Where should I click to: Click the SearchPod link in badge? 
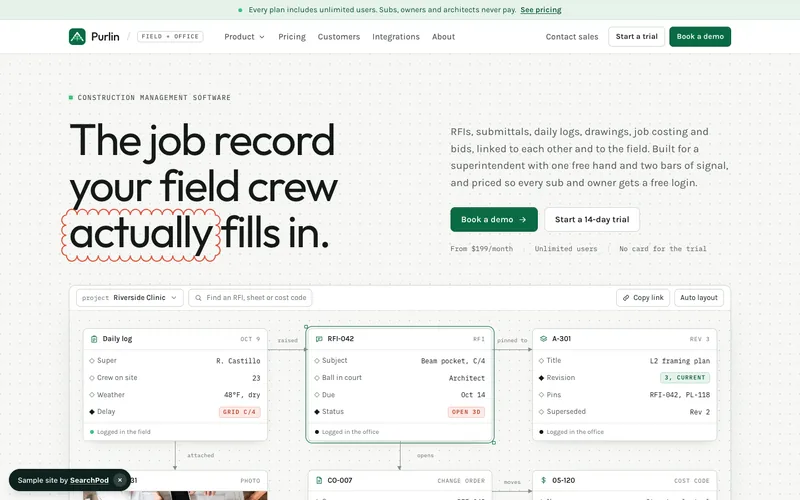coord(89,481)
